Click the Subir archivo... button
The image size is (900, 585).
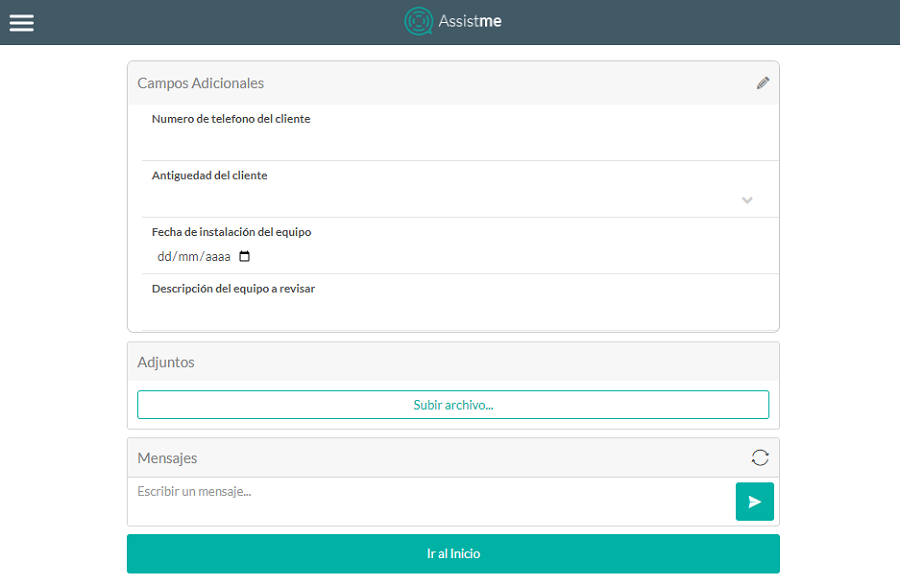pyautogui.click(x=453, y=405)
